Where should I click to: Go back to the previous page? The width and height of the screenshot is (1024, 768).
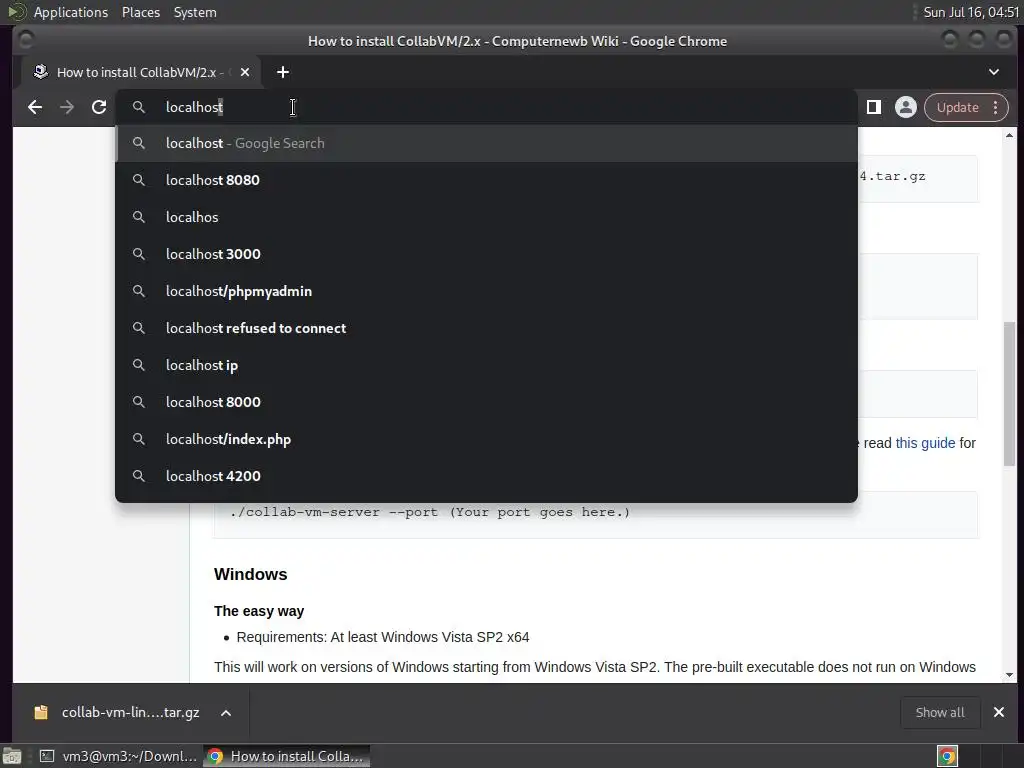35,107
